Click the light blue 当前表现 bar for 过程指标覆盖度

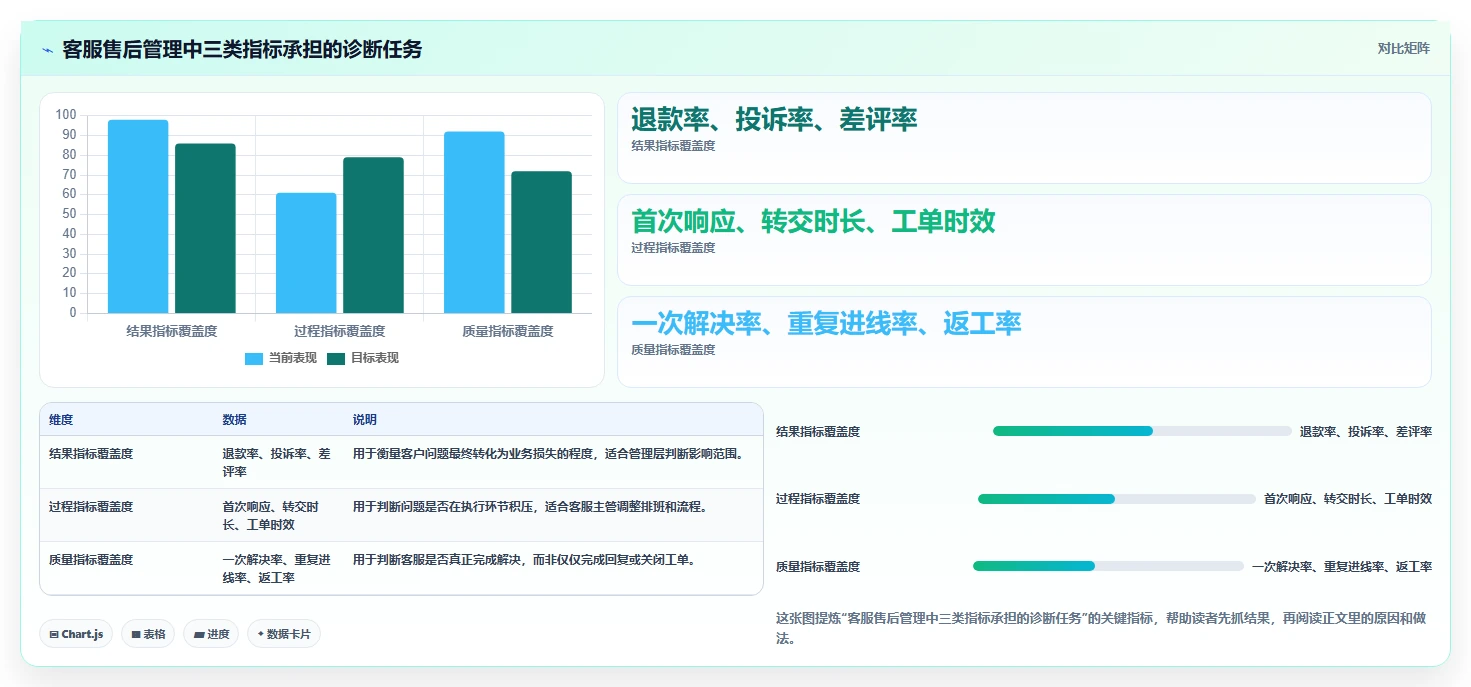[x=306, y=253]
